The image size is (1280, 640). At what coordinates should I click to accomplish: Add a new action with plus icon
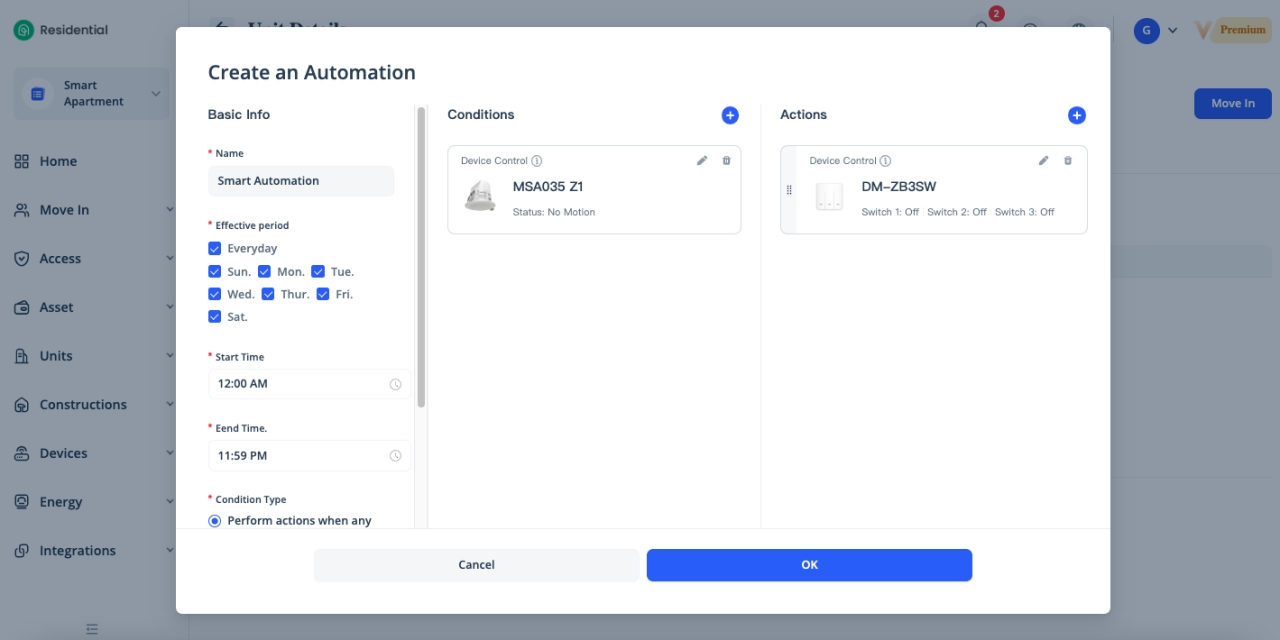(1076, 116)
